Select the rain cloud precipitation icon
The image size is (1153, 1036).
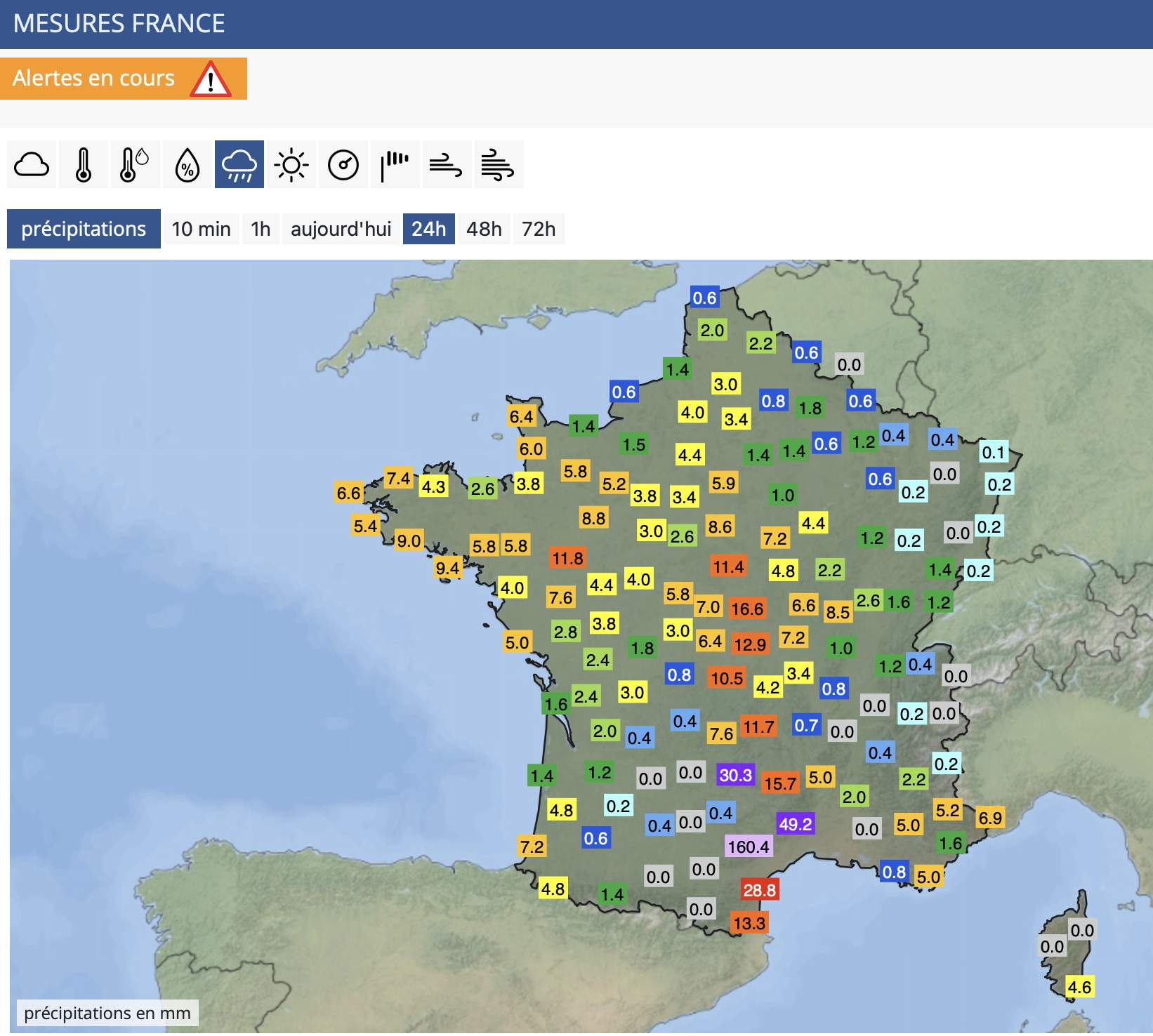pyautogui.click(x=239, y=165)
